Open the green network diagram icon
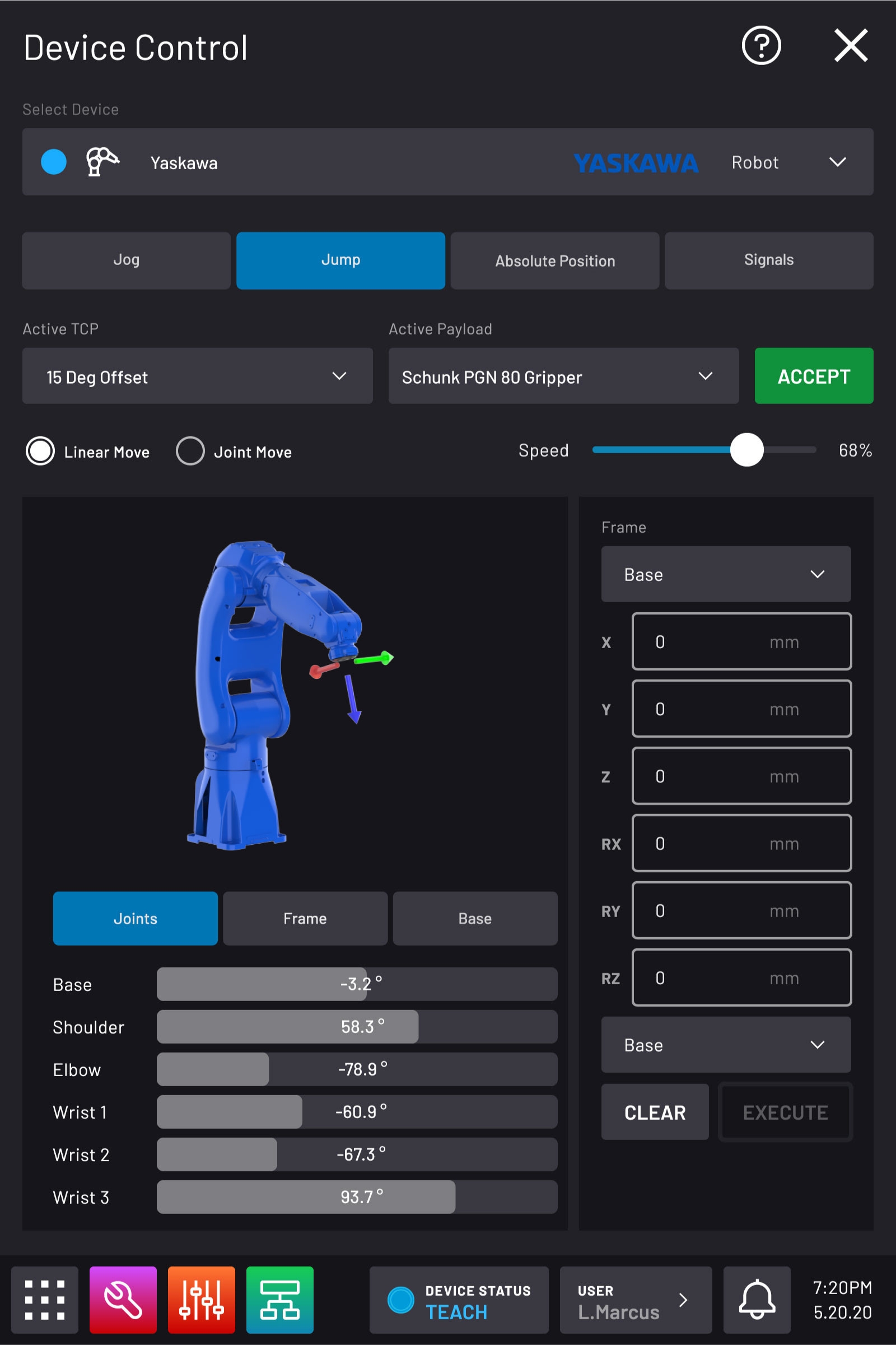This screenshot has height=1345, width=896. pos(279,1300)
